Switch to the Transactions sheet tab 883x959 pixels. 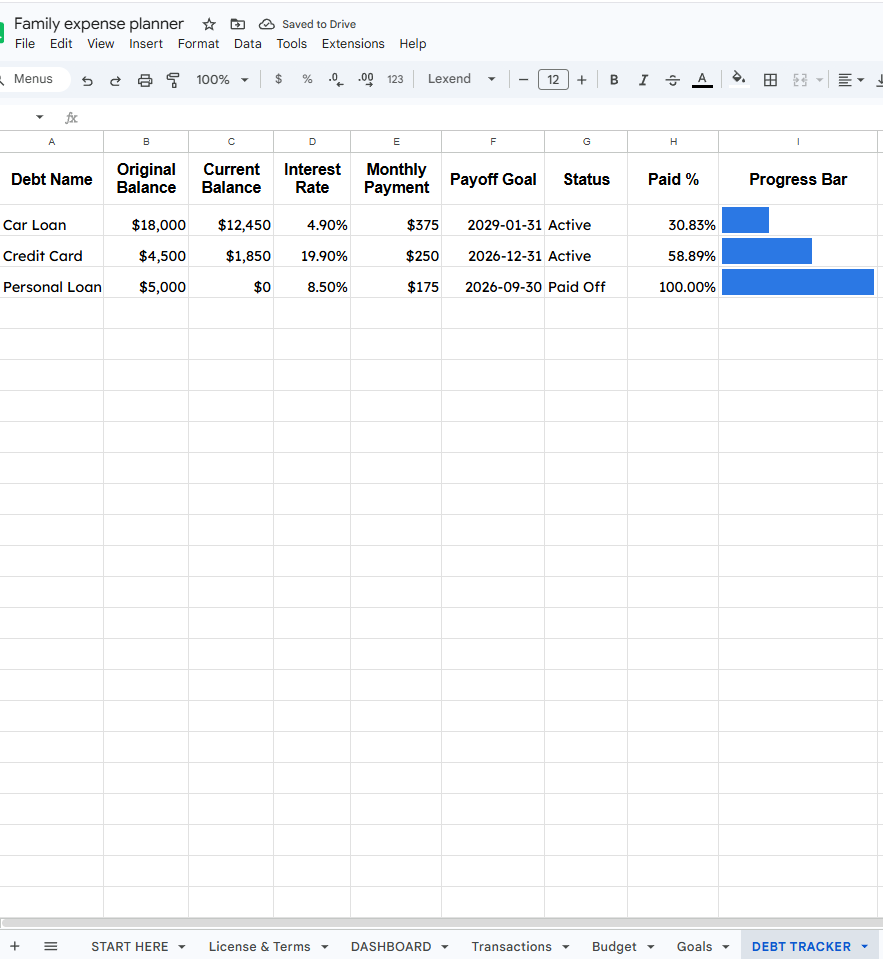pos(511,946)
